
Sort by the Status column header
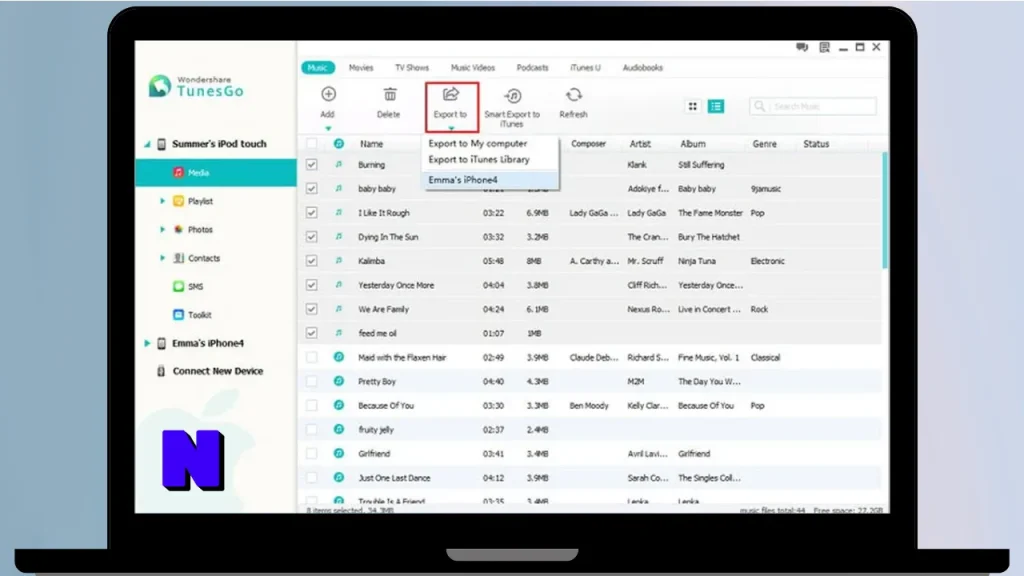point(816,144)
